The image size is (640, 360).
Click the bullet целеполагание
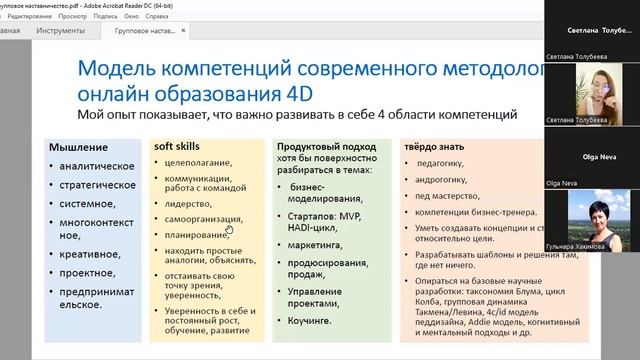coord(198,163)
